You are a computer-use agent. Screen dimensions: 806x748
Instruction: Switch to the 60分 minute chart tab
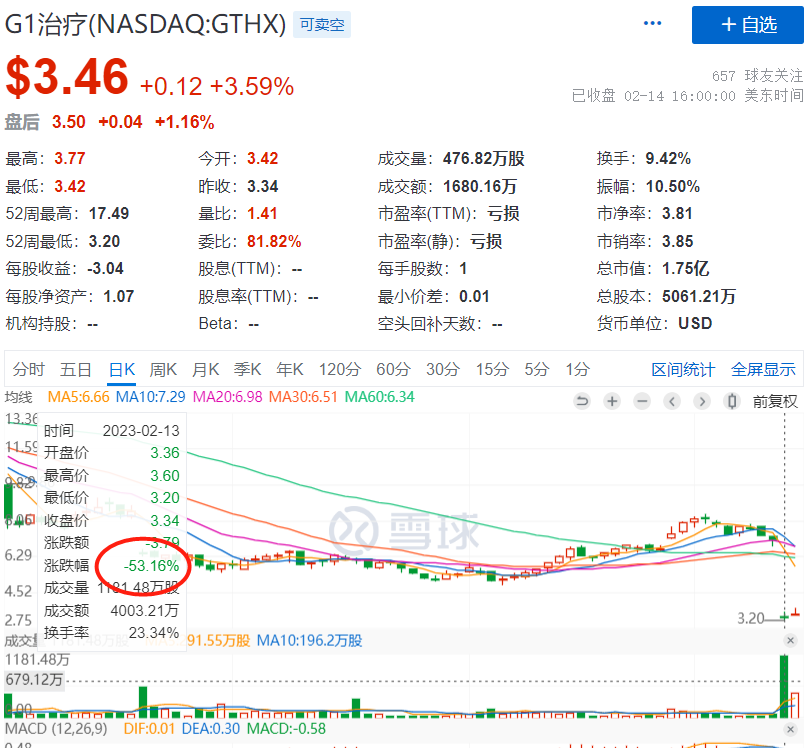click(393, 369)
